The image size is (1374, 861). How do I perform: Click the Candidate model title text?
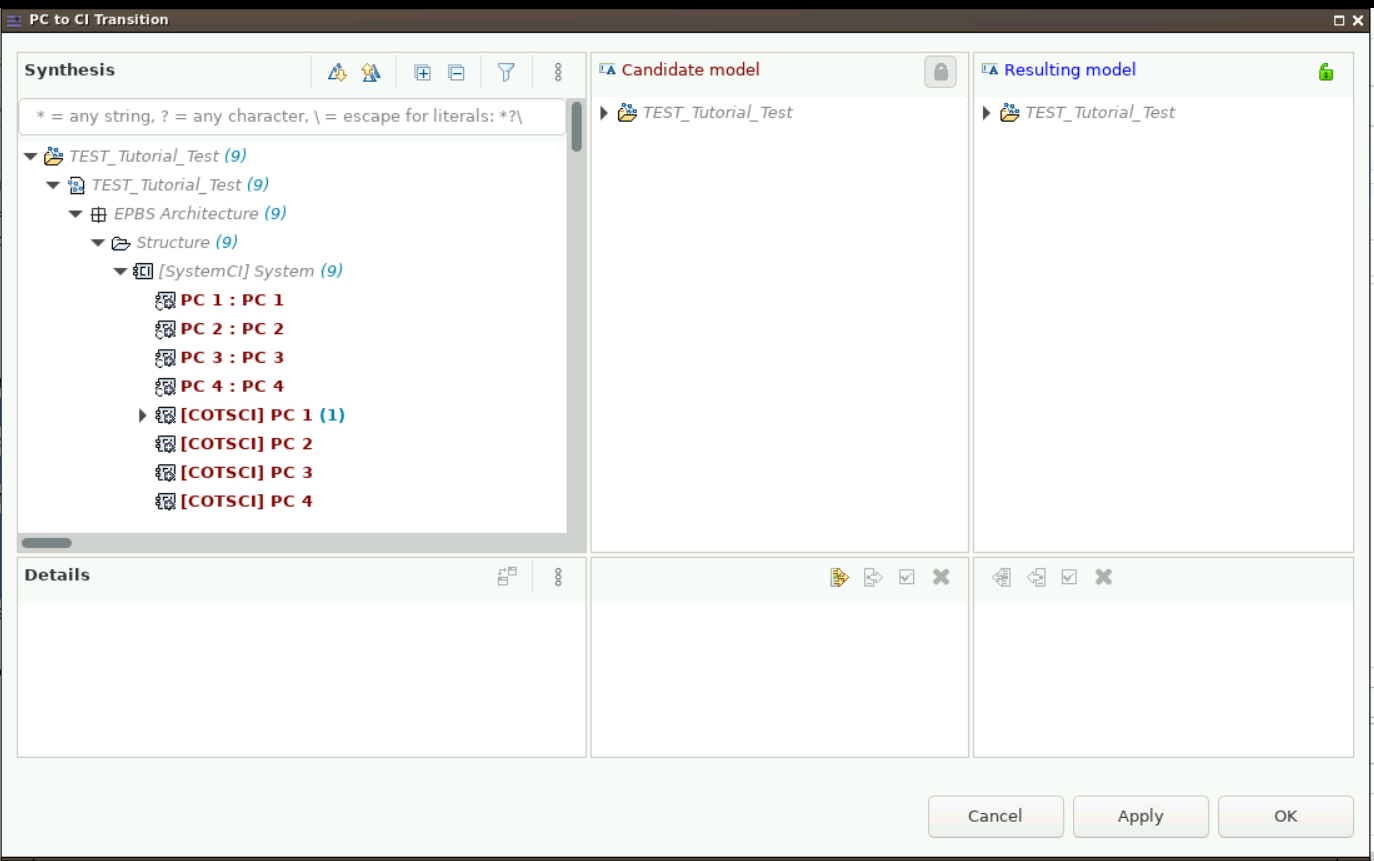tap(690, 70)
